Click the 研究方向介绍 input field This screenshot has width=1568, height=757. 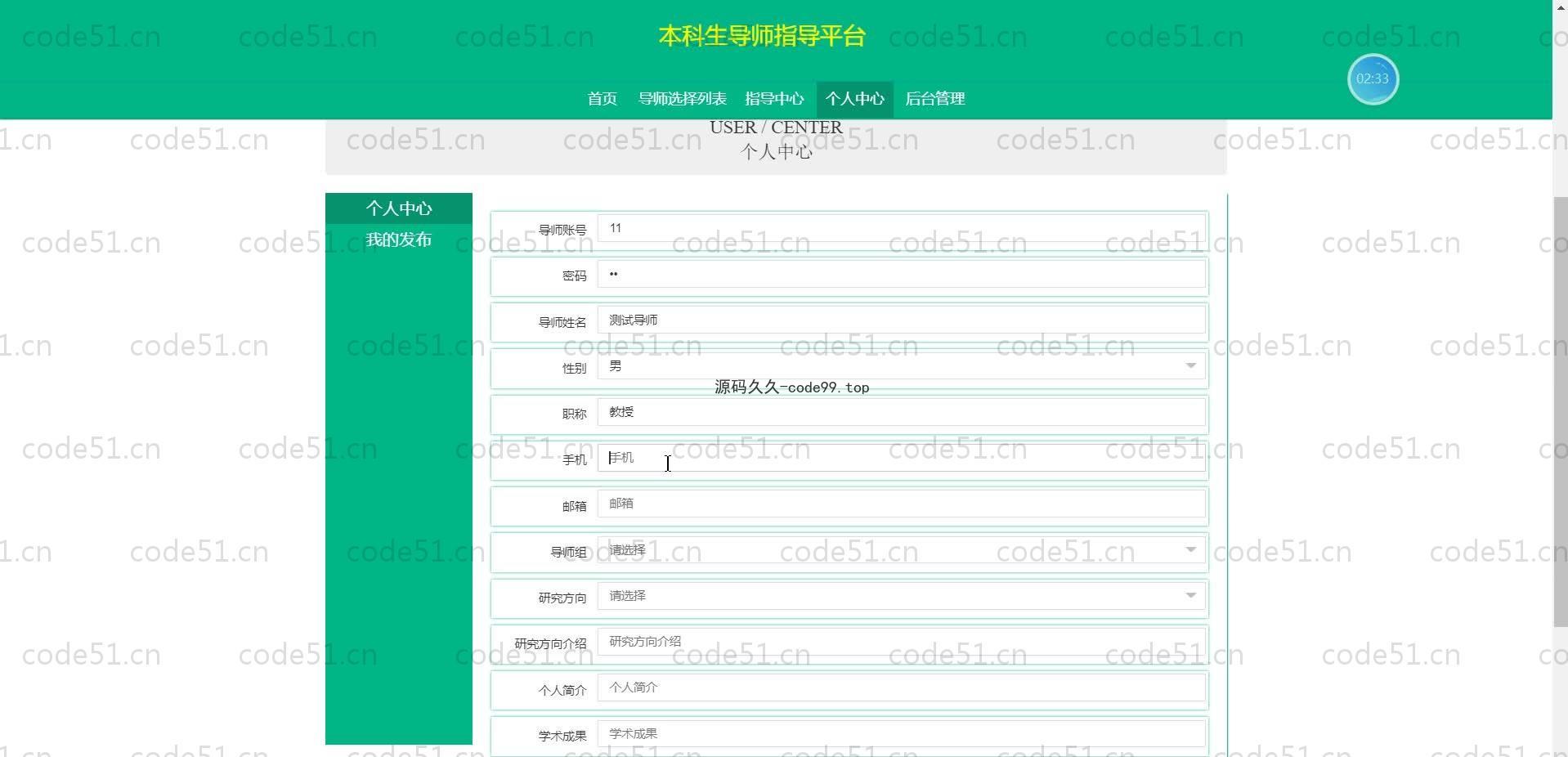pos(902,642)
